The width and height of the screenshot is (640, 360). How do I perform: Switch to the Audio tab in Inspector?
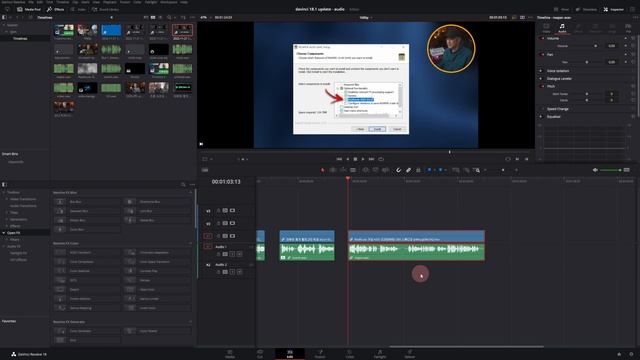(x=562, y=28)
